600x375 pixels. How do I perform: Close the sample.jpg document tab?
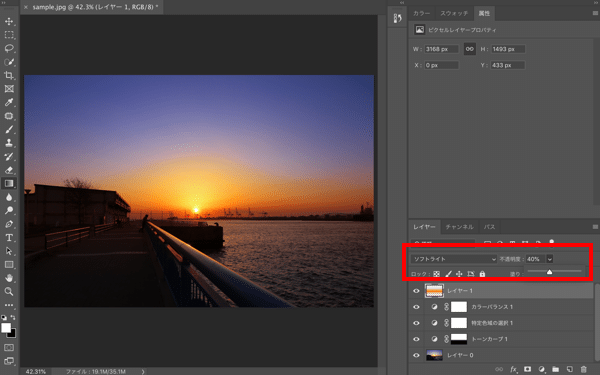[x=26, y=7]
